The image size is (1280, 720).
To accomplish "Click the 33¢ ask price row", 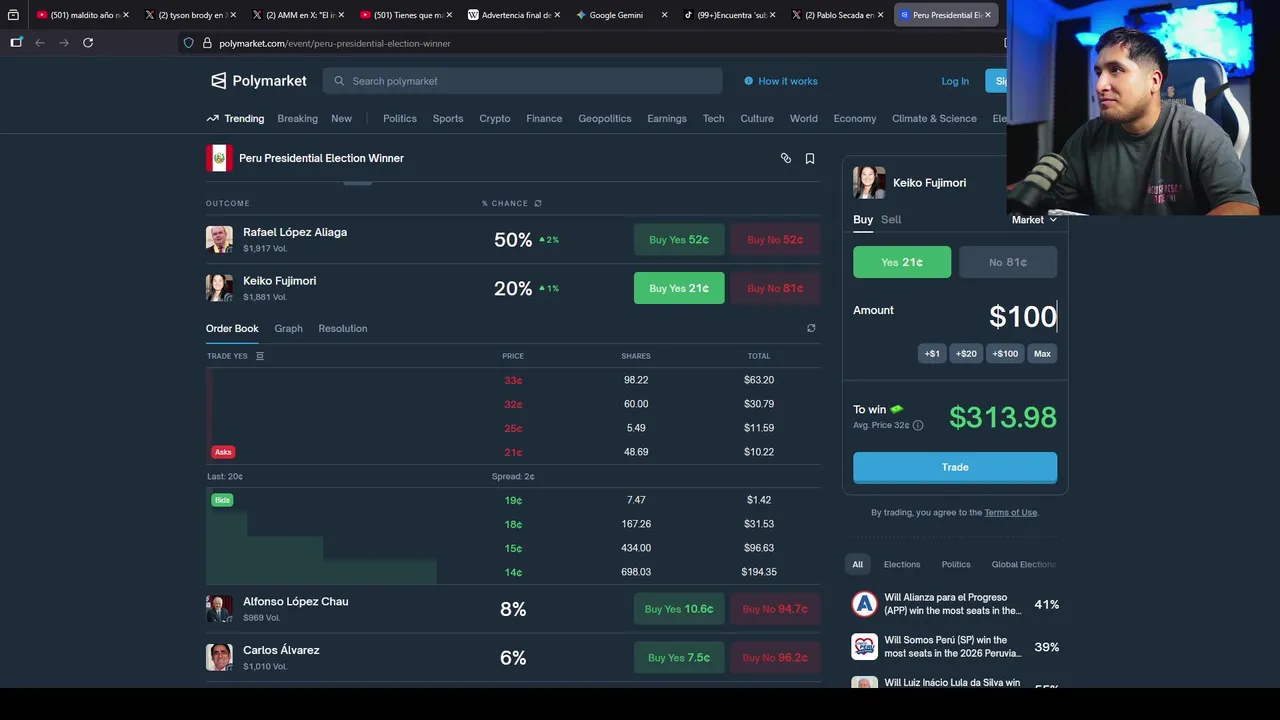I will [513, 380].
